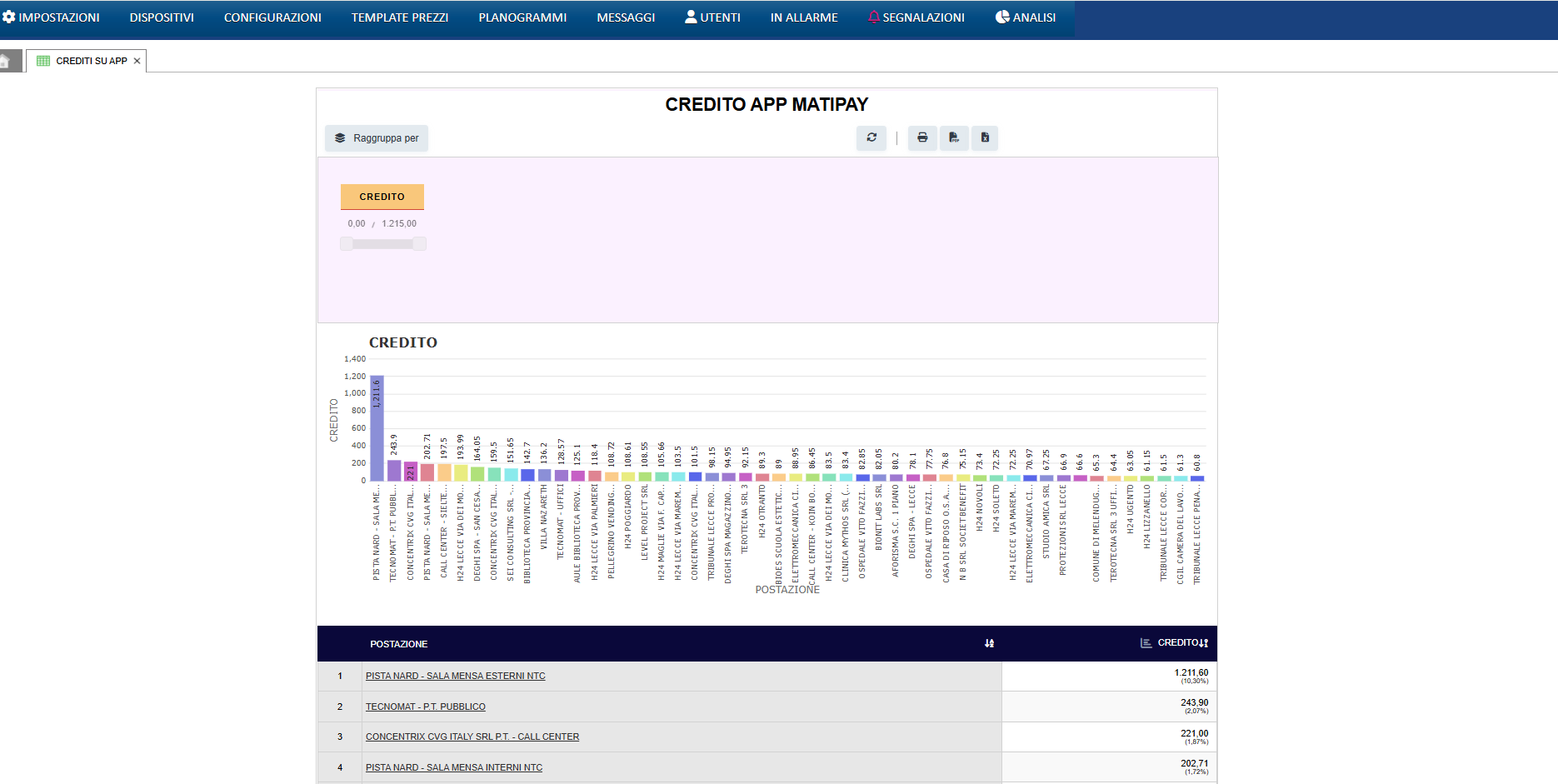Open the PLANOGRAMMI menu
1558x784 pixels.
522,17
